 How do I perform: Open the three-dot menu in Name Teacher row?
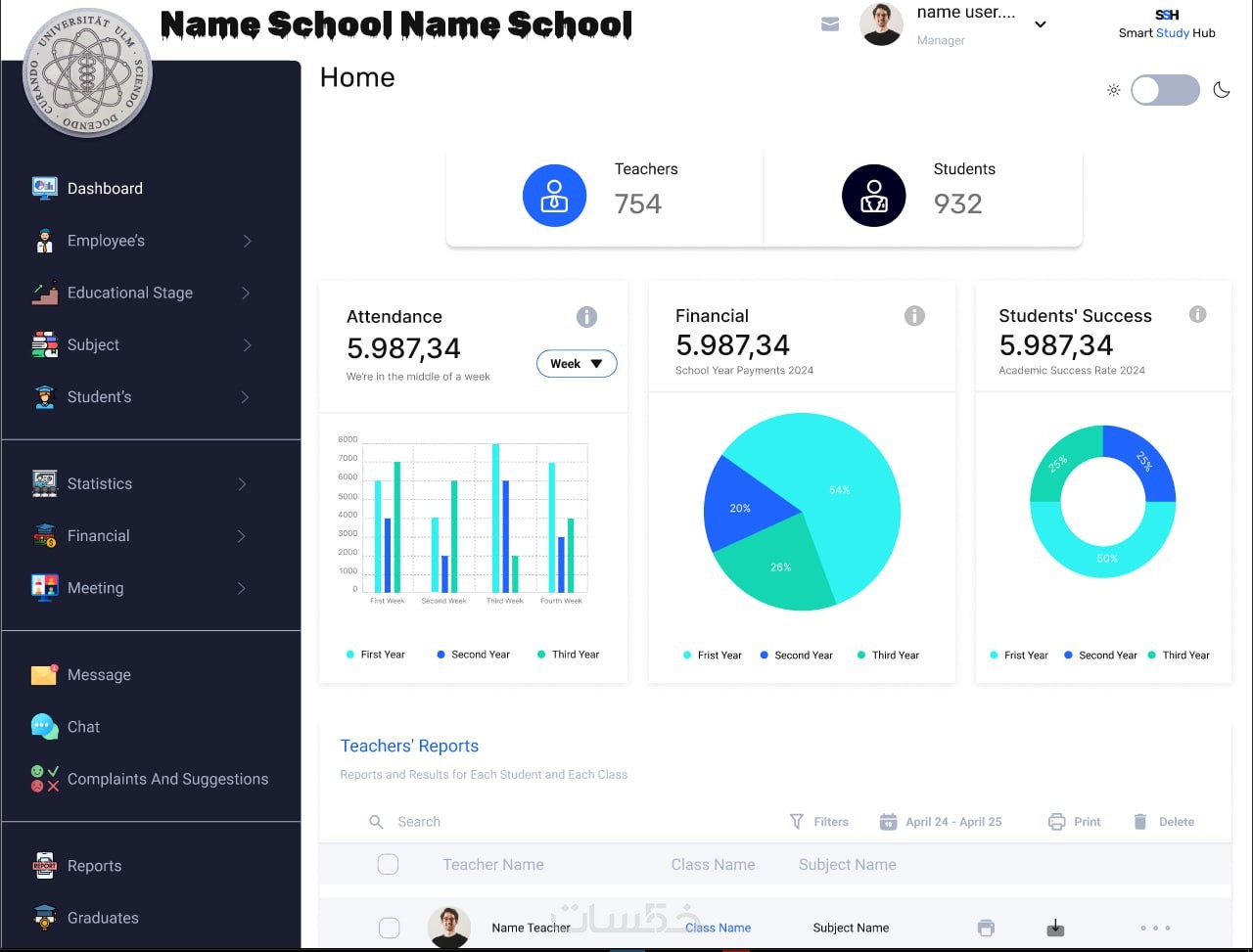1155,928
